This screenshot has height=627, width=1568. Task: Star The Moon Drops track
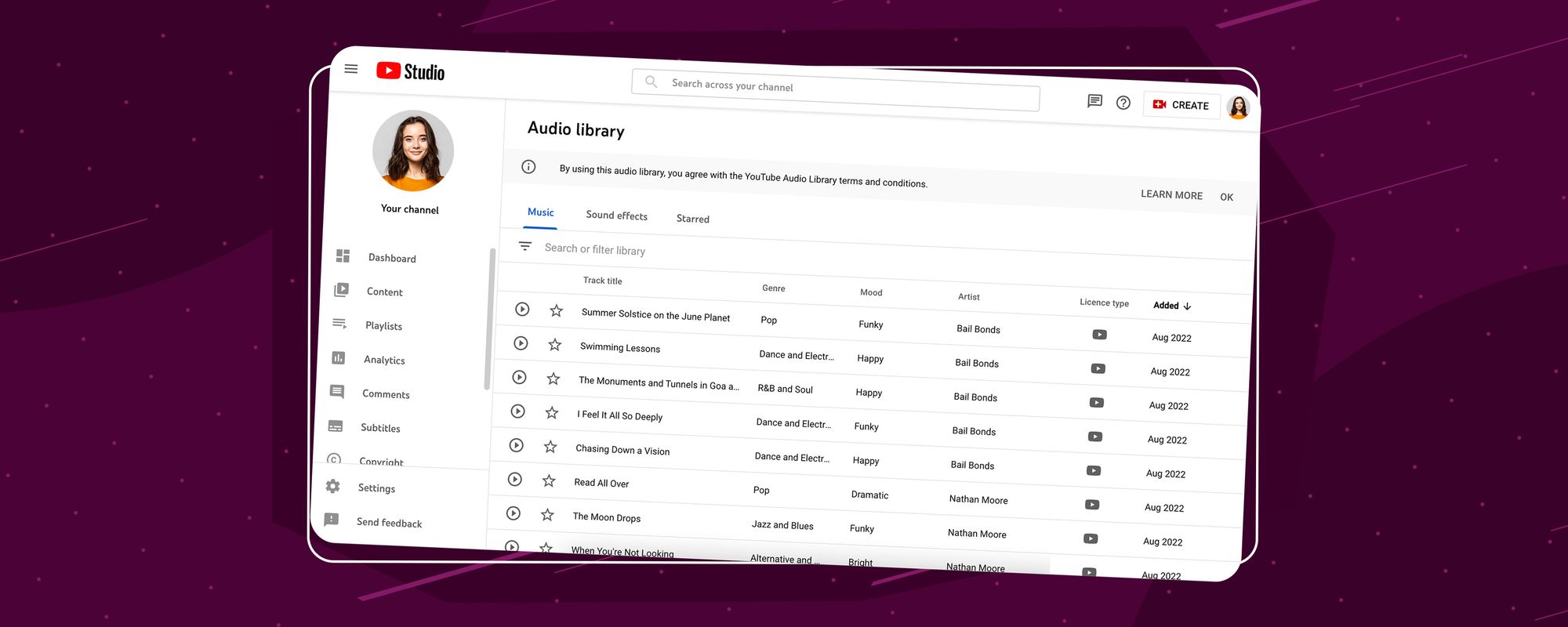(546, 515)
